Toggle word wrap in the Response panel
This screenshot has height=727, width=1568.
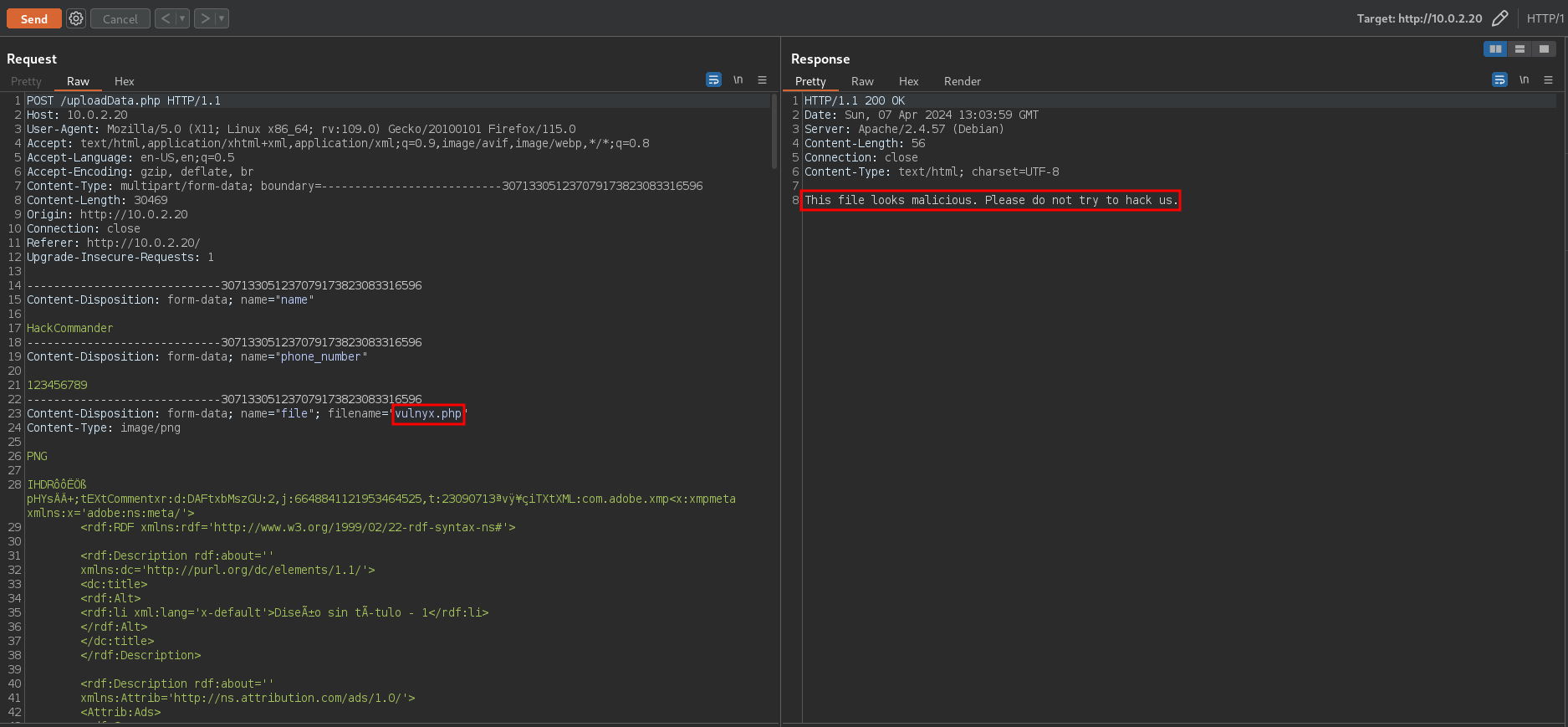click(x=1499, y=79)
